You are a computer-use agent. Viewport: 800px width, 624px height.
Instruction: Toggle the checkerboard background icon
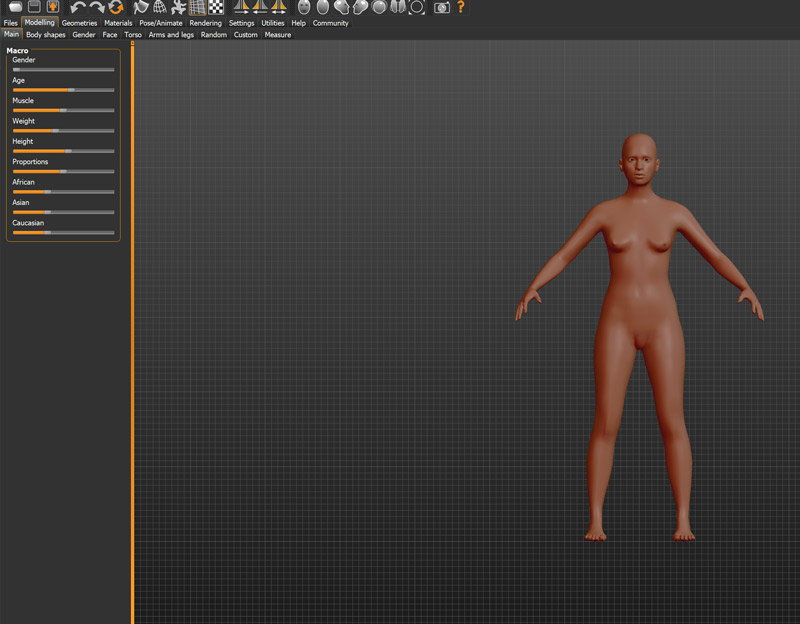216,7
